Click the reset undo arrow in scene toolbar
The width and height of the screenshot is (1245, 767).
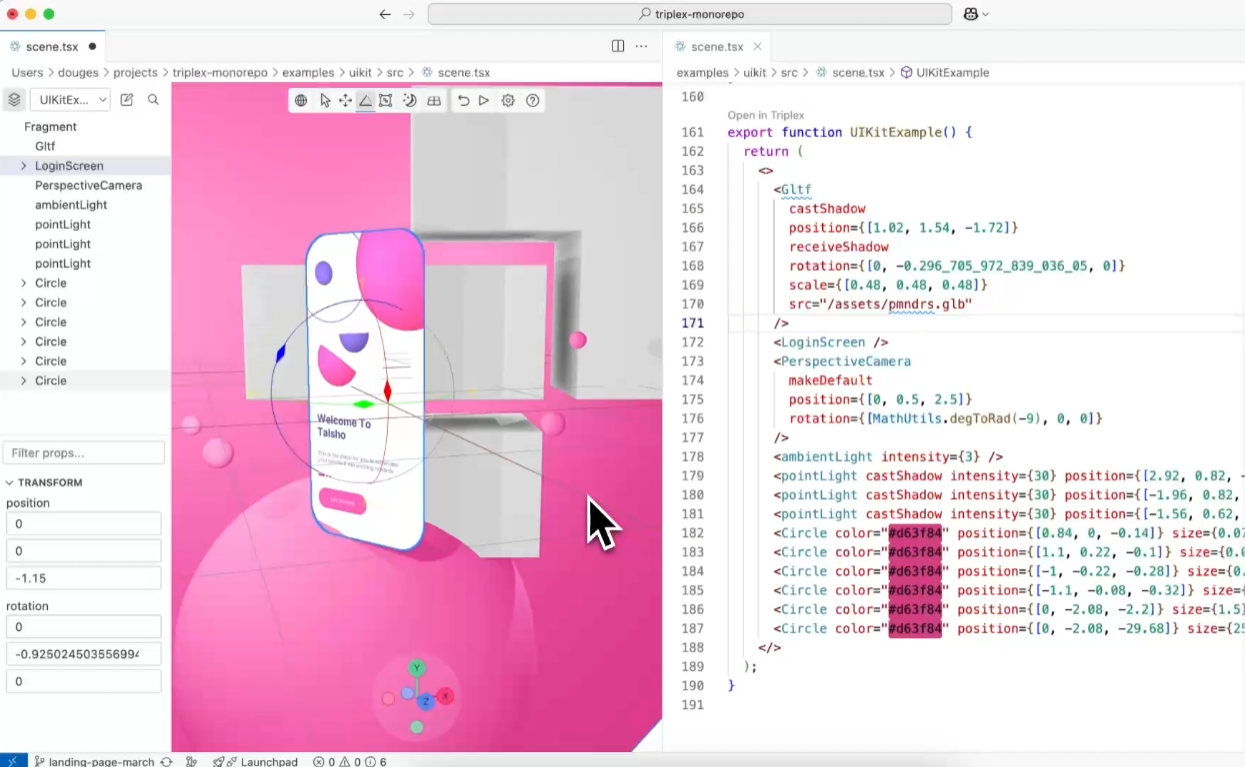463,100
